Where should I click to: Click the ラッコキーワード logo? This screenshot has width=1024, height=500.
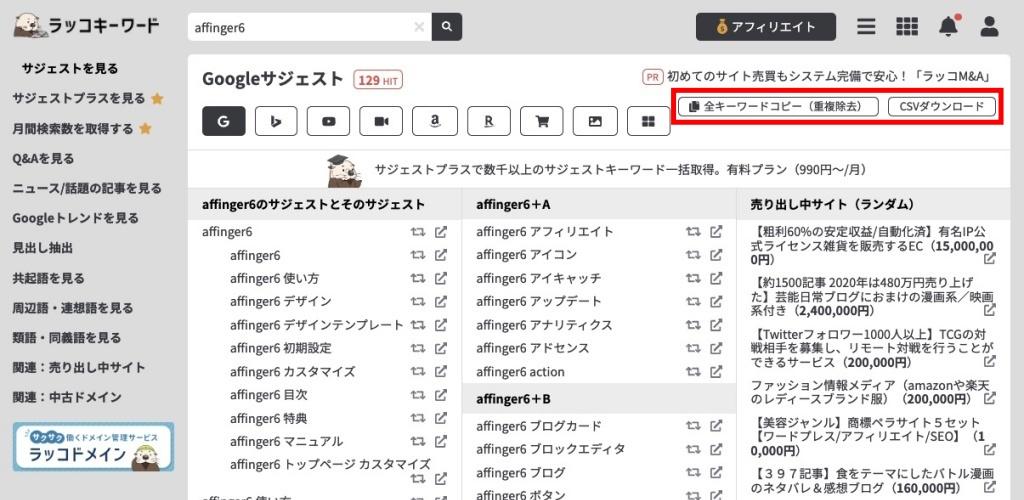coord(86,26)
